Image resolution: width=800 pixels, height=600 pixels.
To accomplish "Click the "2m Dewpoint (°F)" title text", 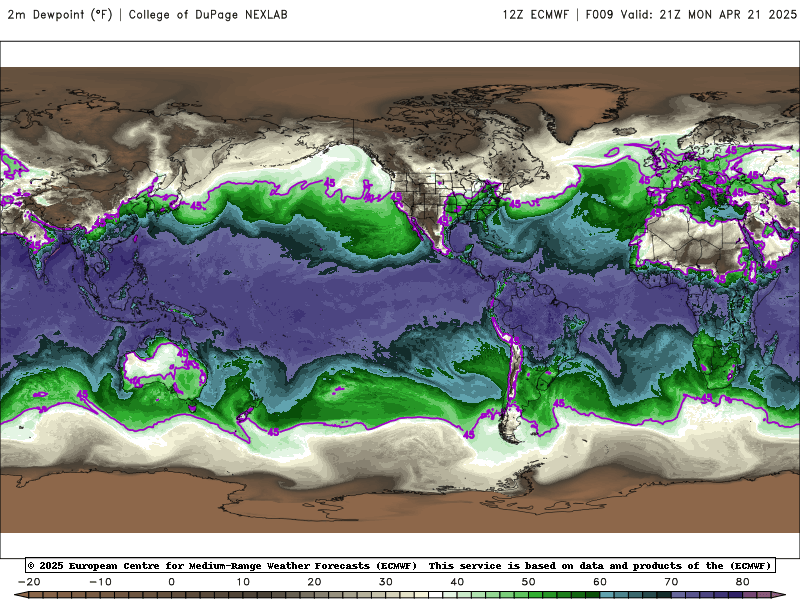I will pyautogui.click(x=60, y=14).
